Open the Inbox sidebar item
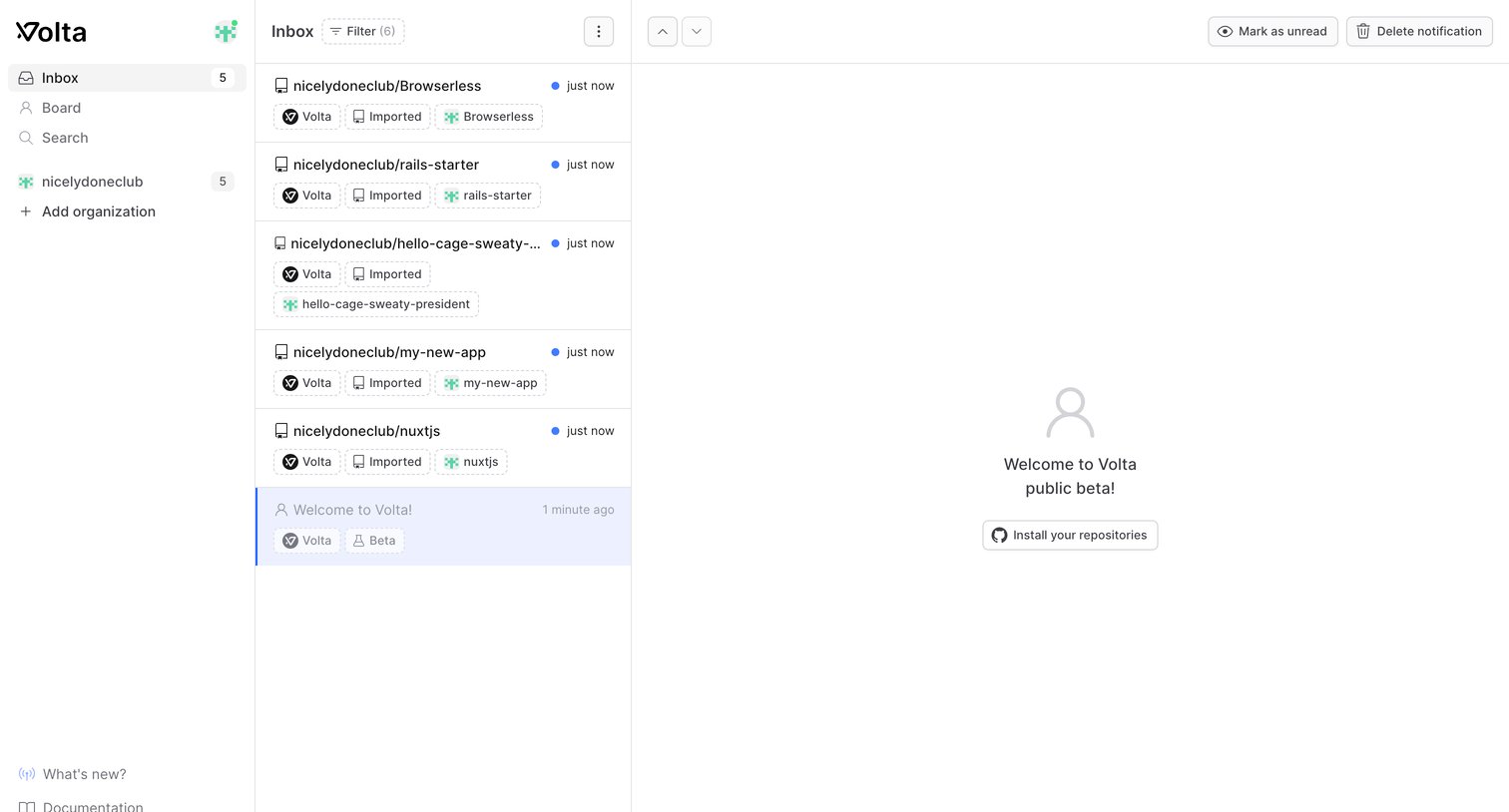Viewport: 1509px width, 812px height. point(127,78)
